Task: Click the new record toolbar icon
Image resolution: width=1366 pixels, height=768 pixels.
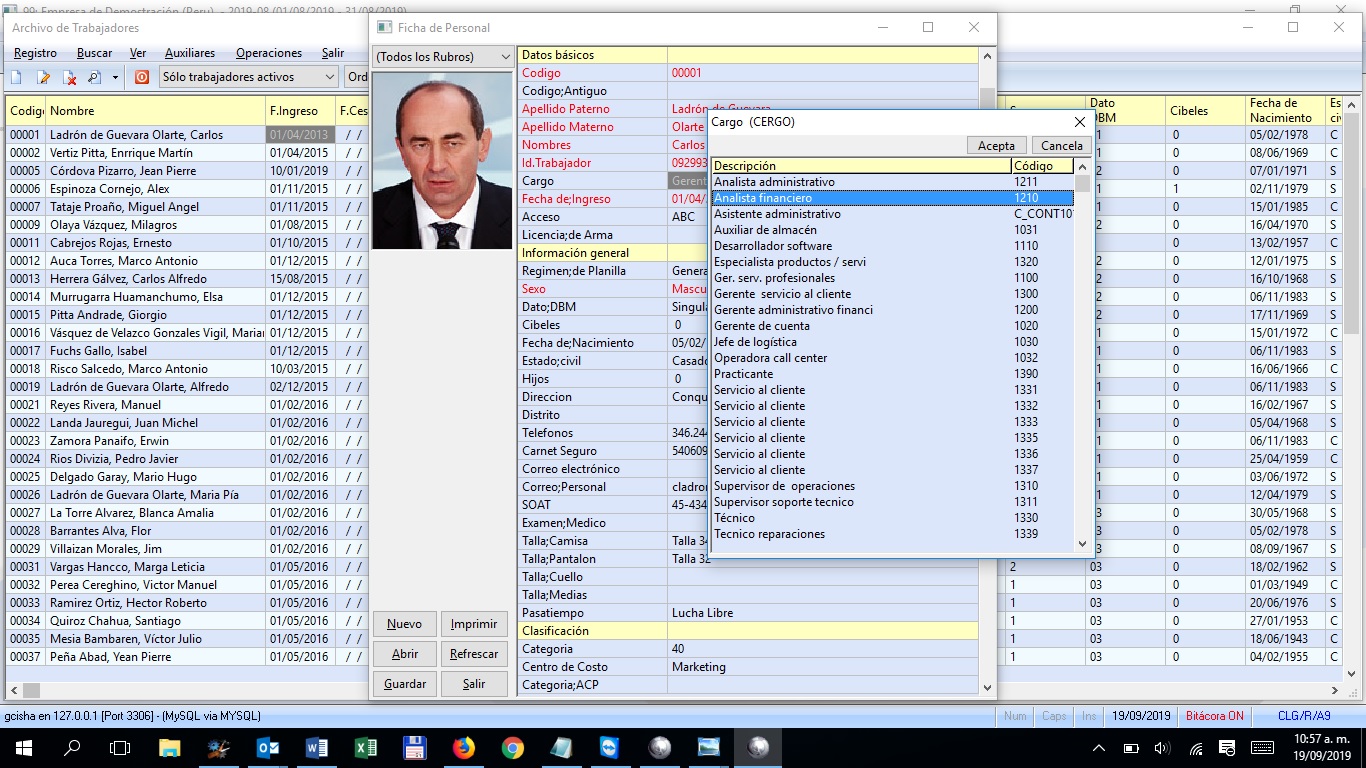Action: pos(16,77)
